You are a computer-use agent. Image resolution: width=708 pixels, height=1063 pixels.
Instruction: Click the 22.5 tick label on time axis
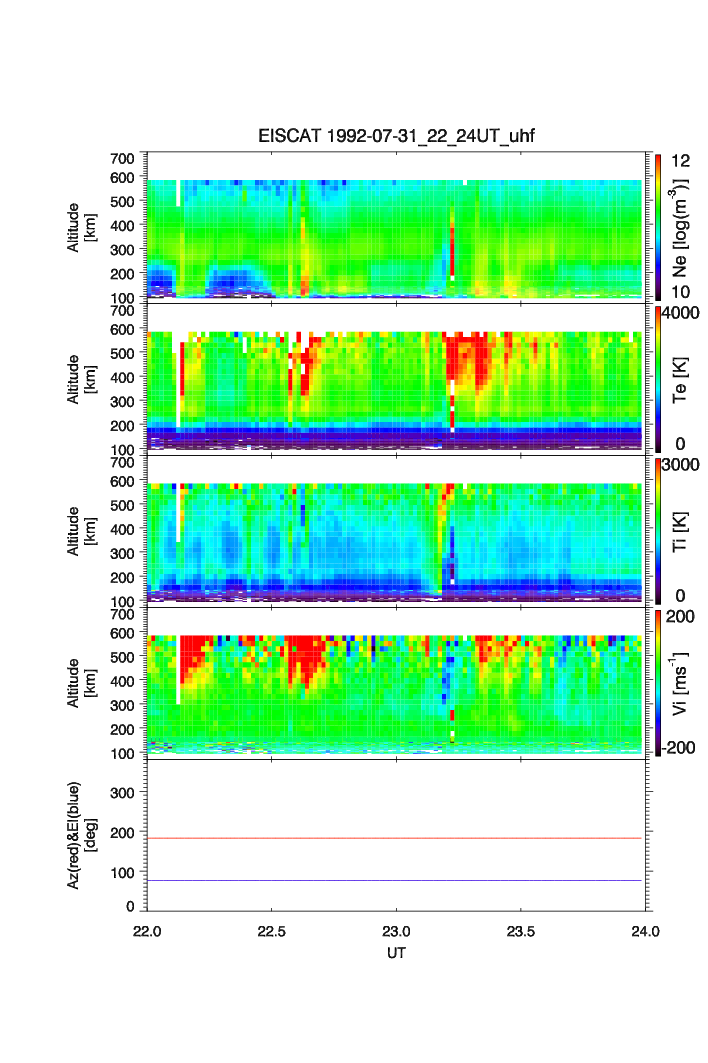click(271, 931)
